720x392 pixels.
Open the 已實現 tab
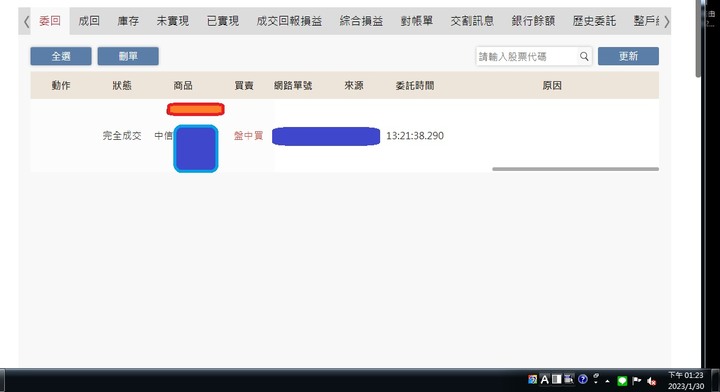pos(223,21)
